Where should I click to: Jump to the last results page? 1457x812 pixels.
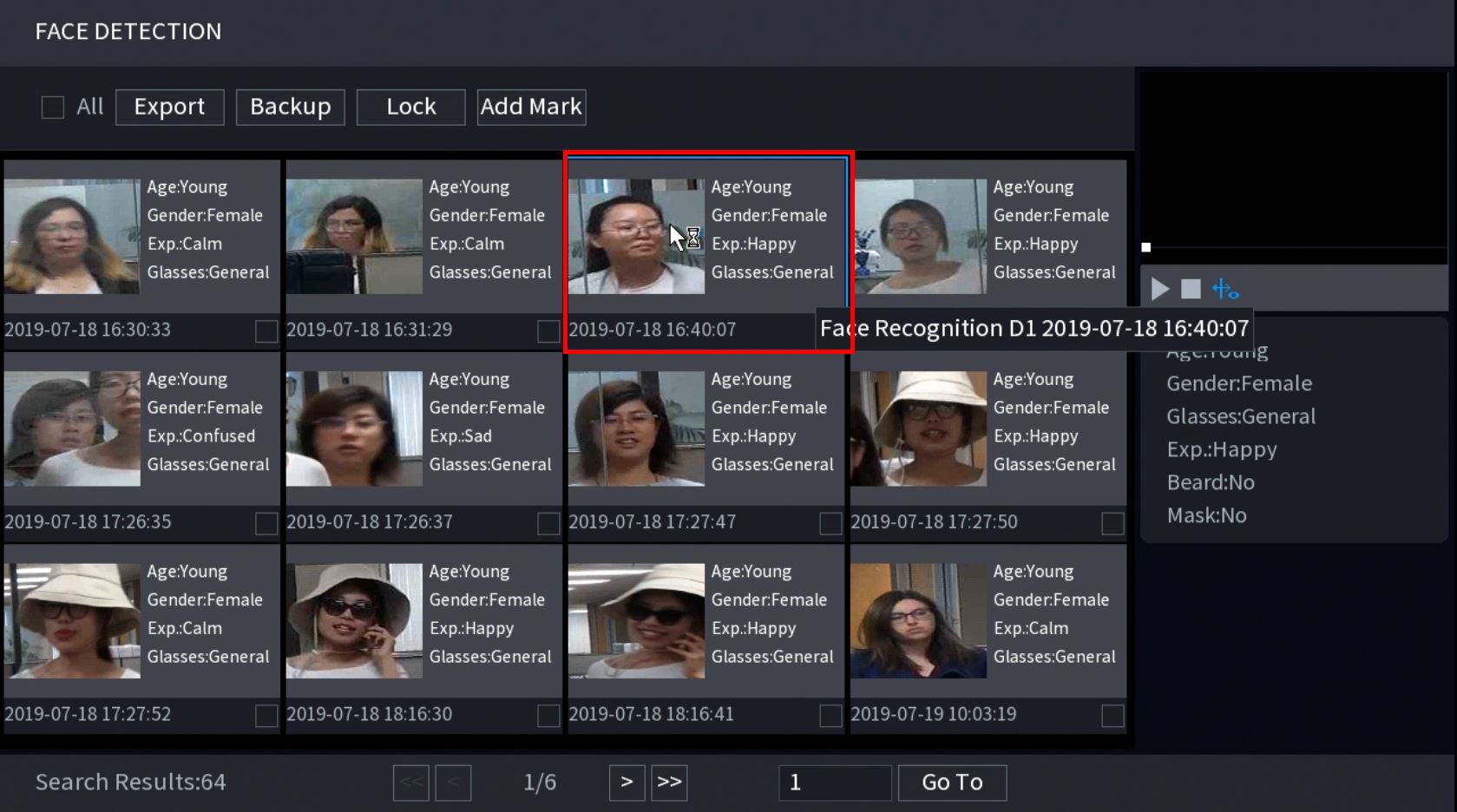tap(669, 783)
